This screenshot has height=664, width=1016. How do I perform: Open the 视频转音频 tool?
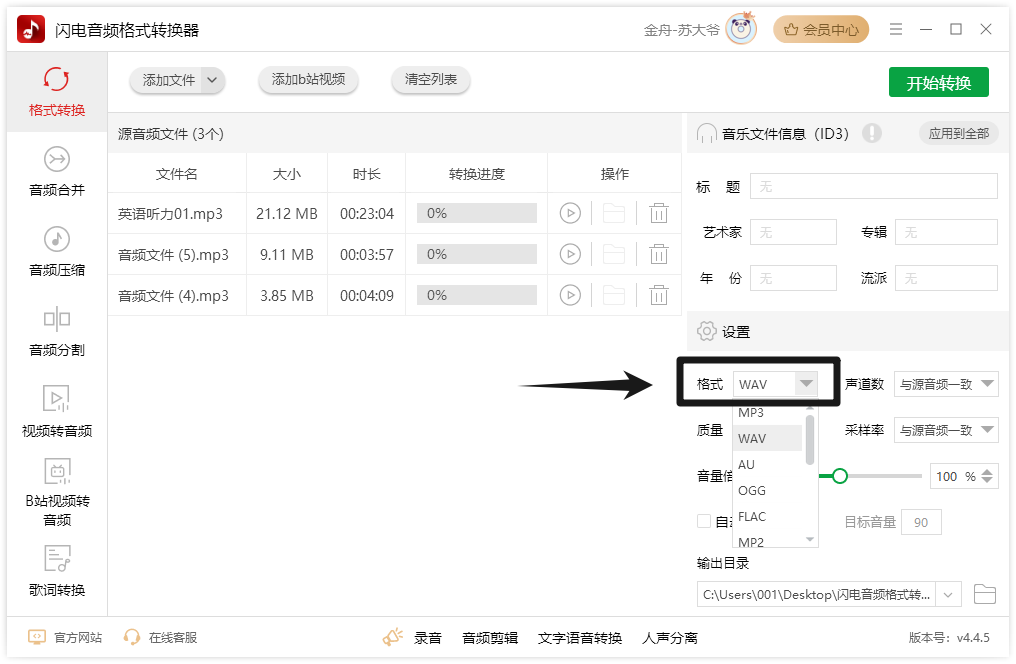[x=57, y=412]
